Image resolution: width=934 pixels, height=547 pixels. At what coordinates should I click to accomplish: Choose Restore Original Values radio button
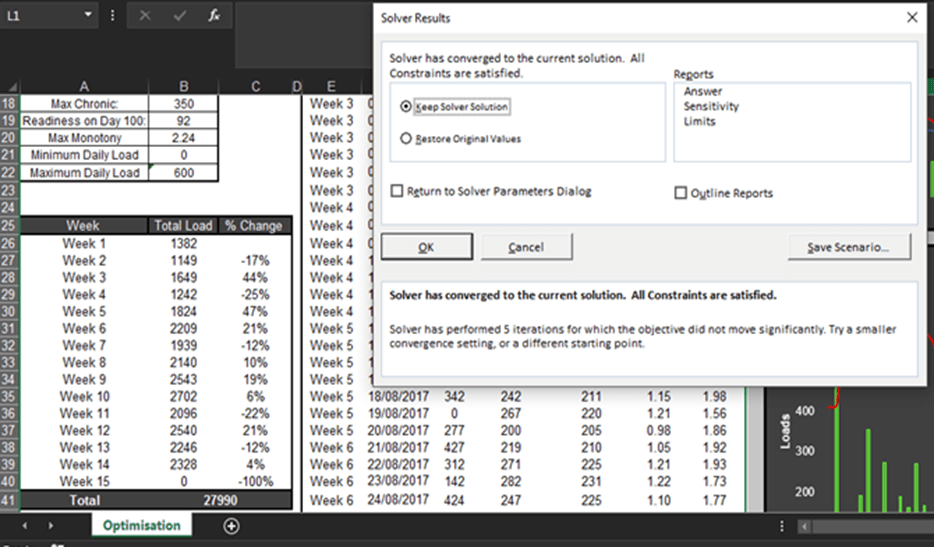point(406,139)
